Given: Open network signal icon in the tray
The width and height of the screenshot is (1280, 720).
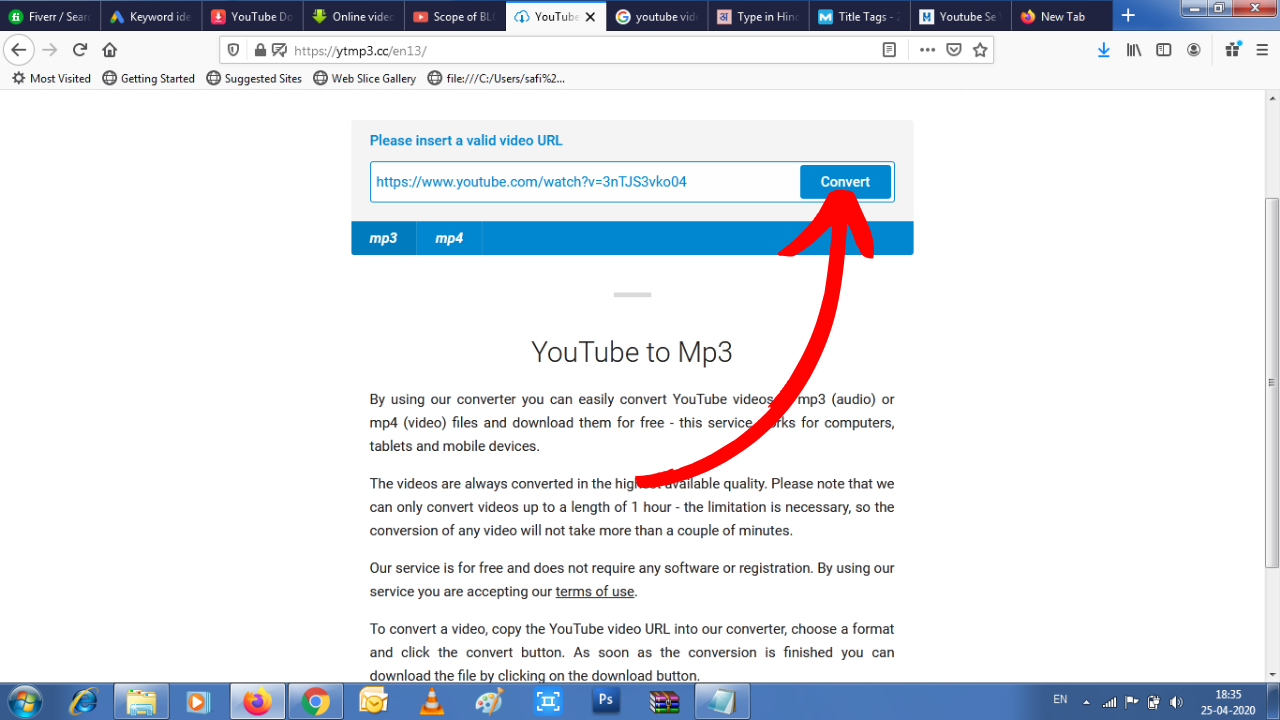Looking at the screenshot, I should [1110, 702].
